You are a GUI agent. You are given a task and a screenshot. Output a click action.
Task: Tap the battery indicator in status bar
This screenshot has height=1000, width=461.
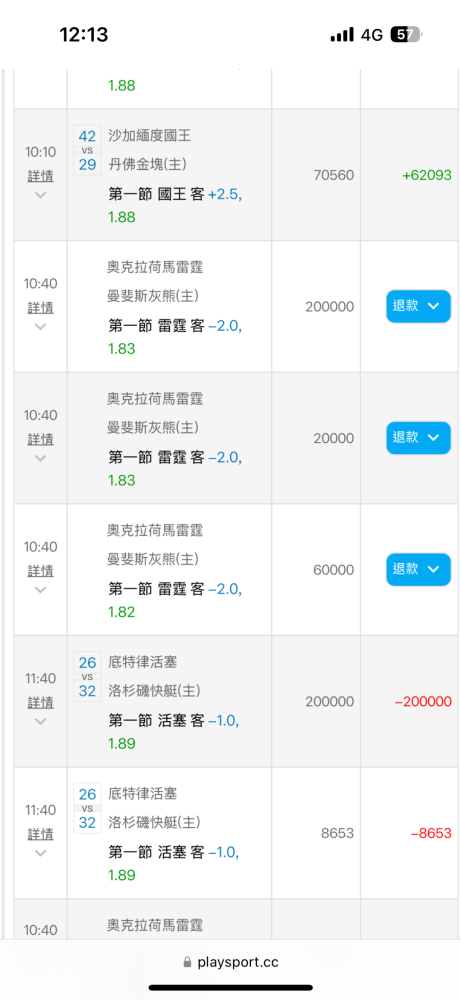tap(407, 34)
